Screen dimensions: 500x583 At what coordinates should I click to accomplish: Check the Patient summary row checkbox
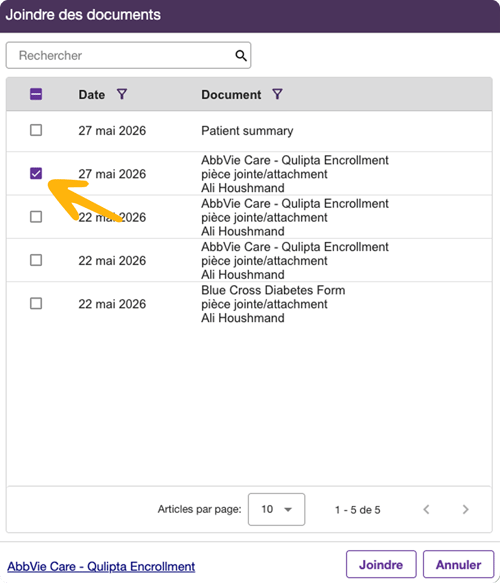36,130
